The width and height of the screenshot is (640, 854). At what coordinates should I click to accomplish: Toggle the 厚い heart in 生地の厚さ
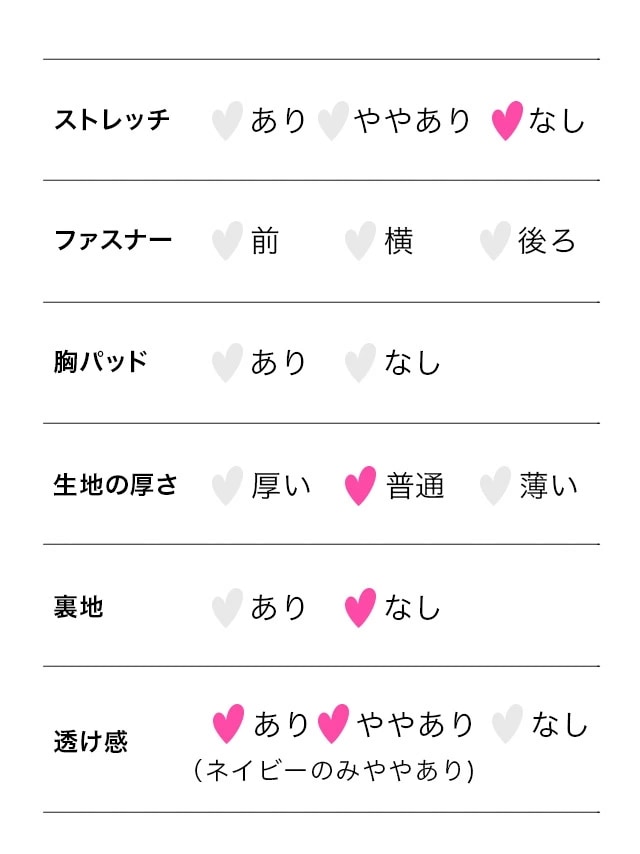(x=227, y=486)
